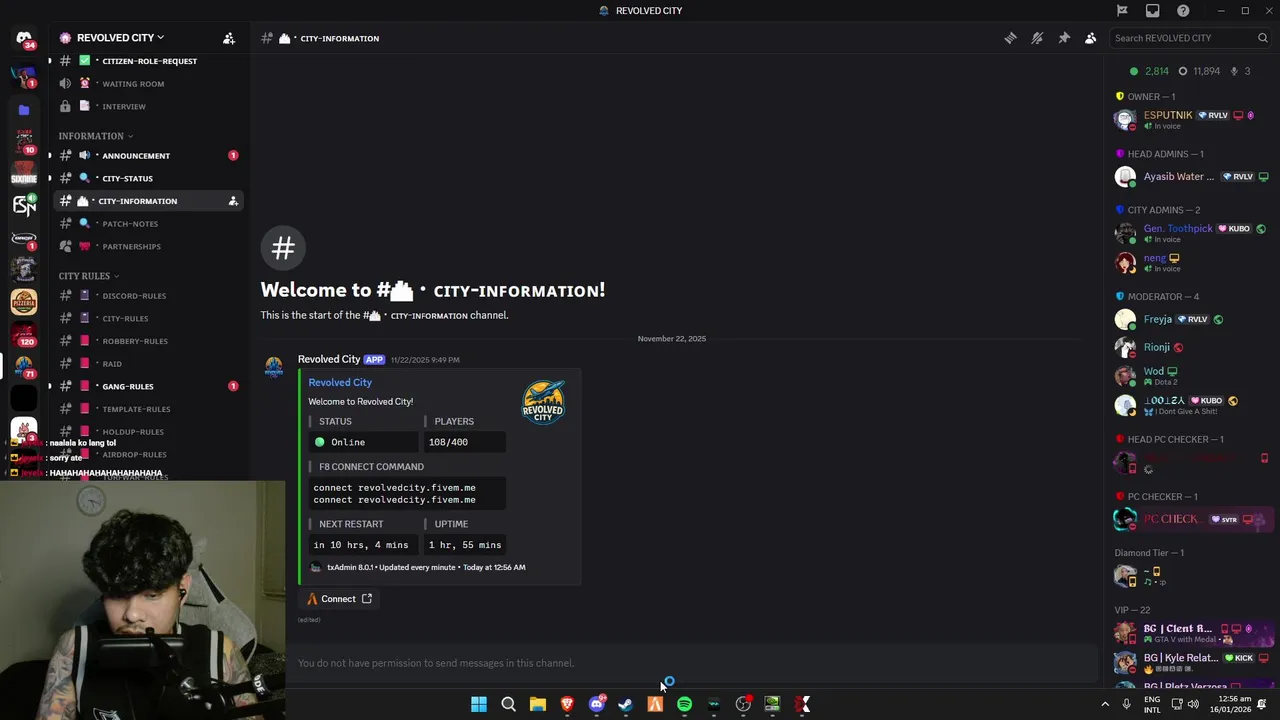This screenshot has width=1280, height=720.
Task: Open member Wod profile
Action: coord(1192,376)
